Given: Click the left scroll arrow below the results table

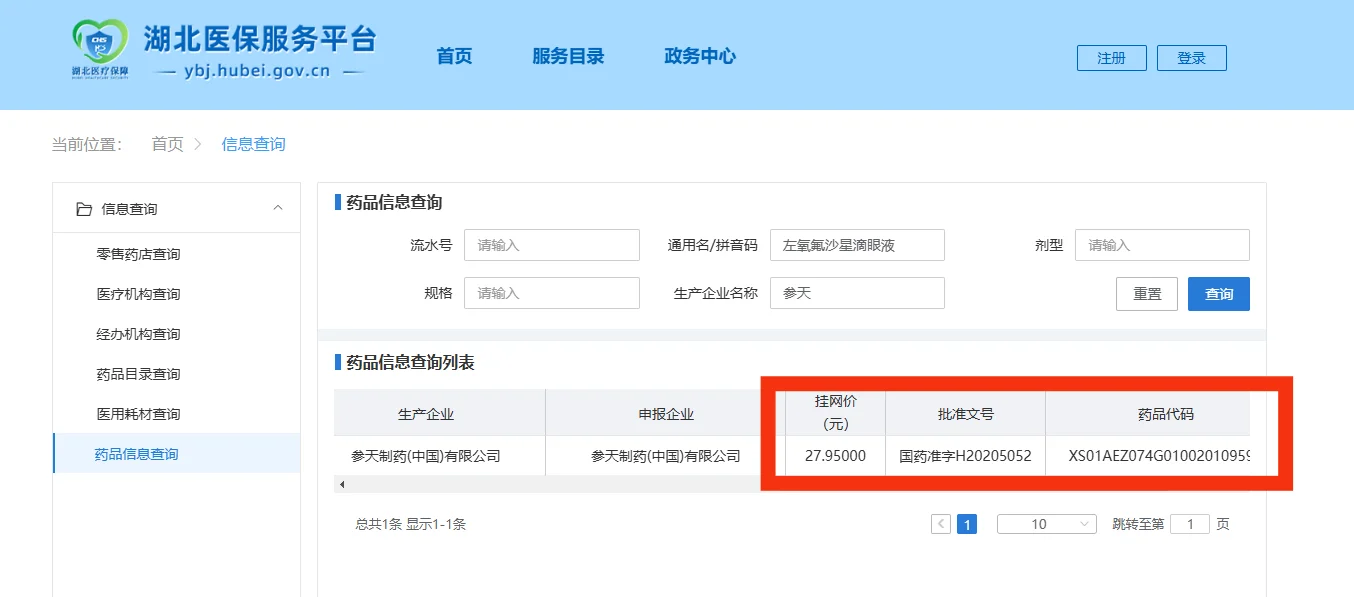Looking at the screenshot, I should [x=341, y=483].
